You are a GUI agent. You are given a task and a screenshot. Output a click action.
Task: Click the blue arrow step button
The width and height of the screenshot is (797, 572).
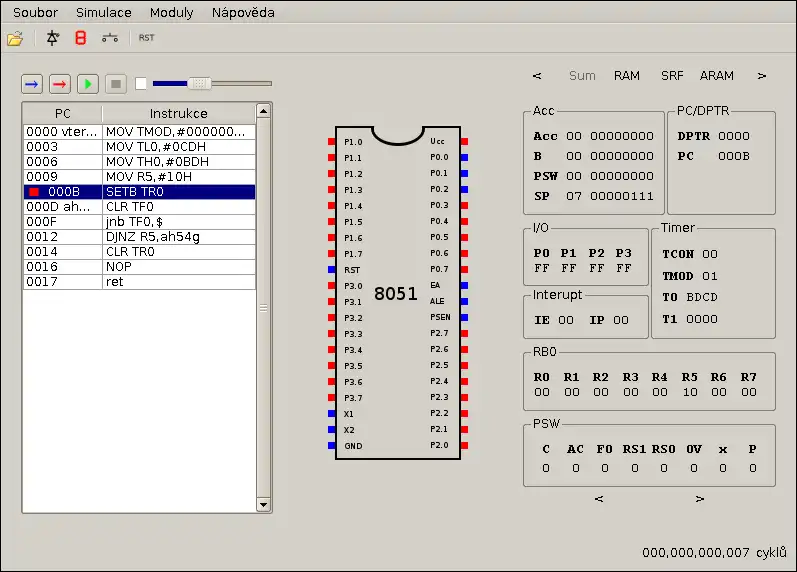coord(32,84)
